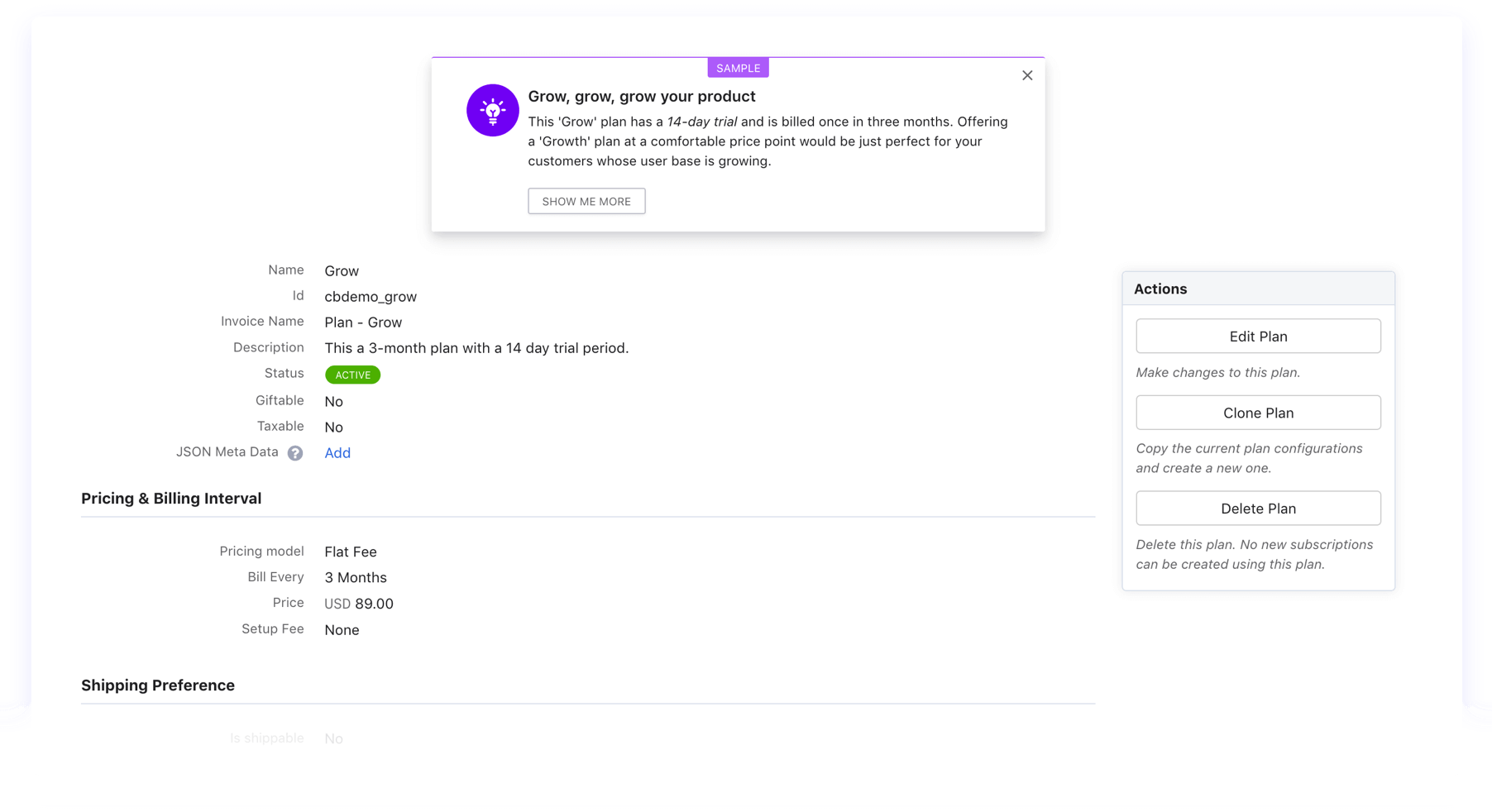Select the plan Id cbdemo_grow

(x=371, y=297)
